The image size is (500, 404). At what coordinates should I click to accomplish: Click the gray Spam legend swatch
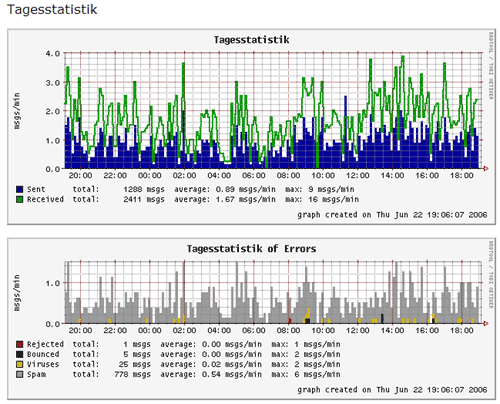20,374
